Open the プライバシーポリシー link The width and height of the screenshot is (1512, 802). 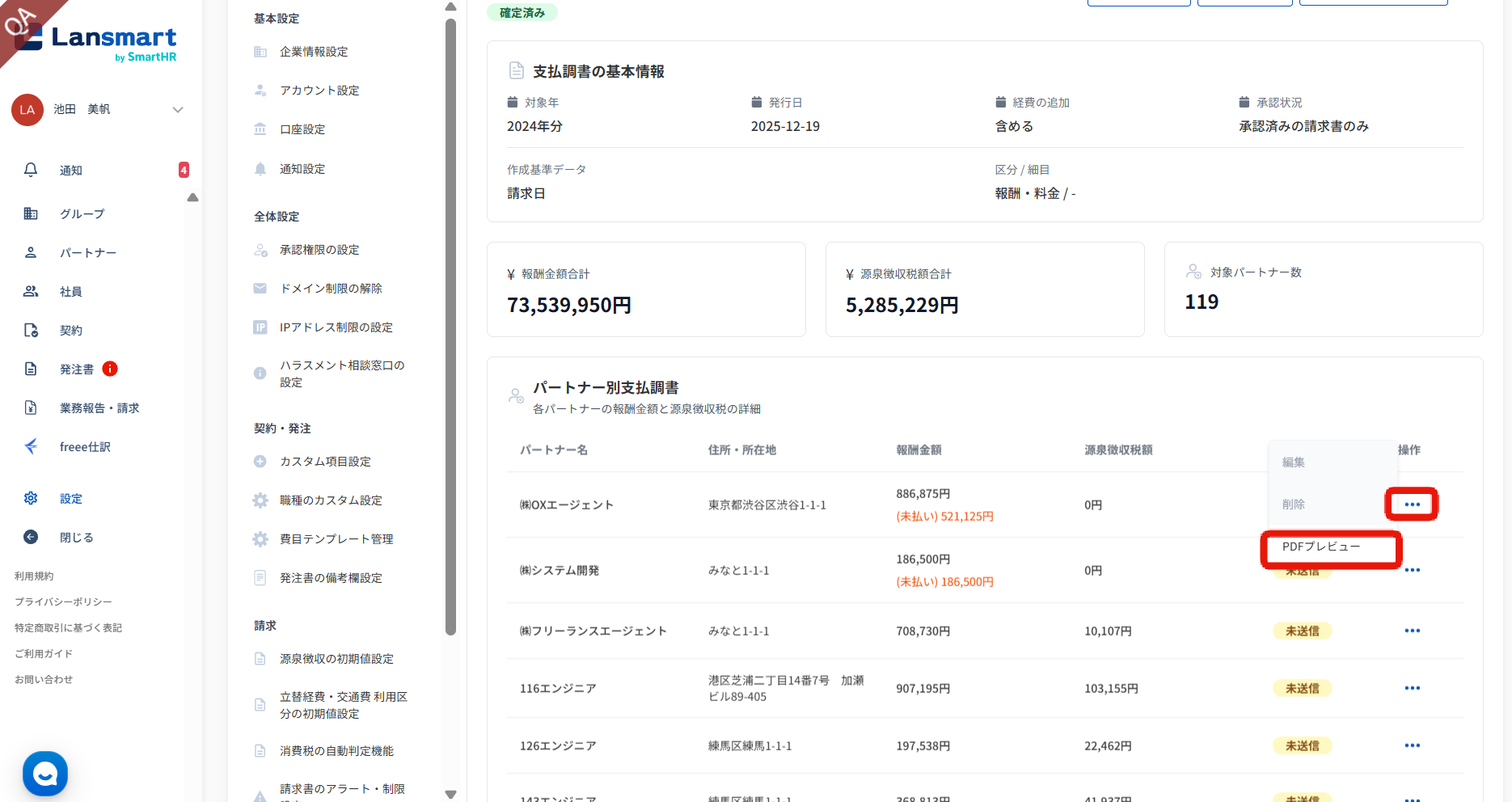pos(63,602)
